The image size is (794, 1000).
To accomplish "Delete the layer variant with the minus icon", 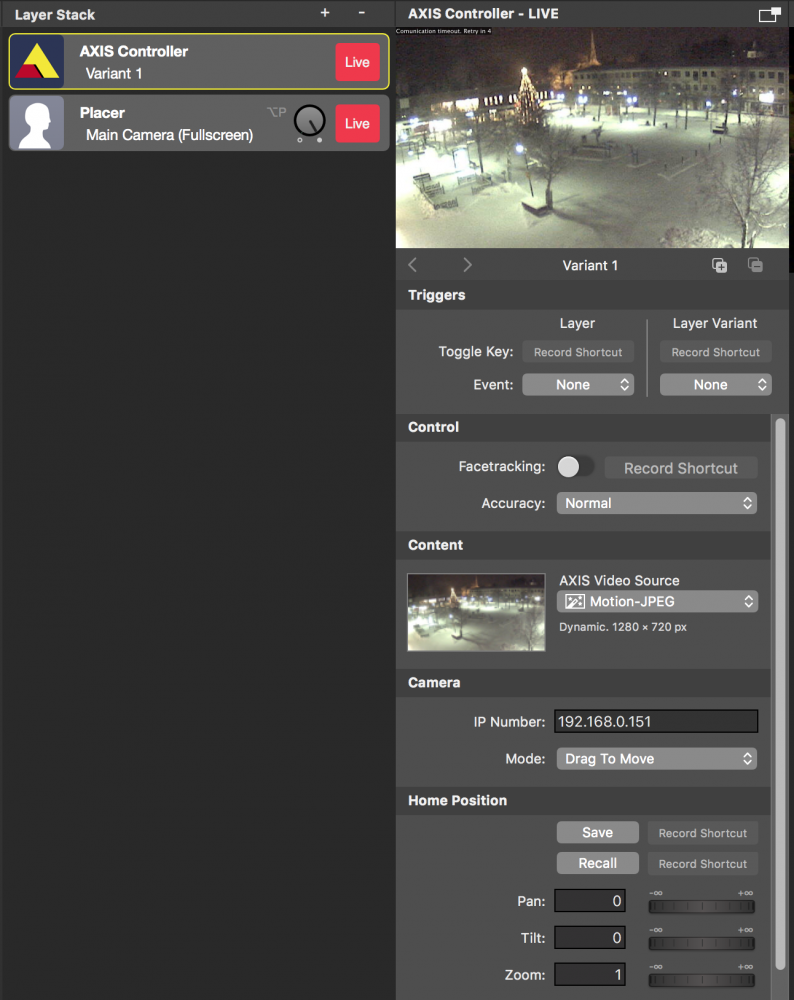I will 755,265.
